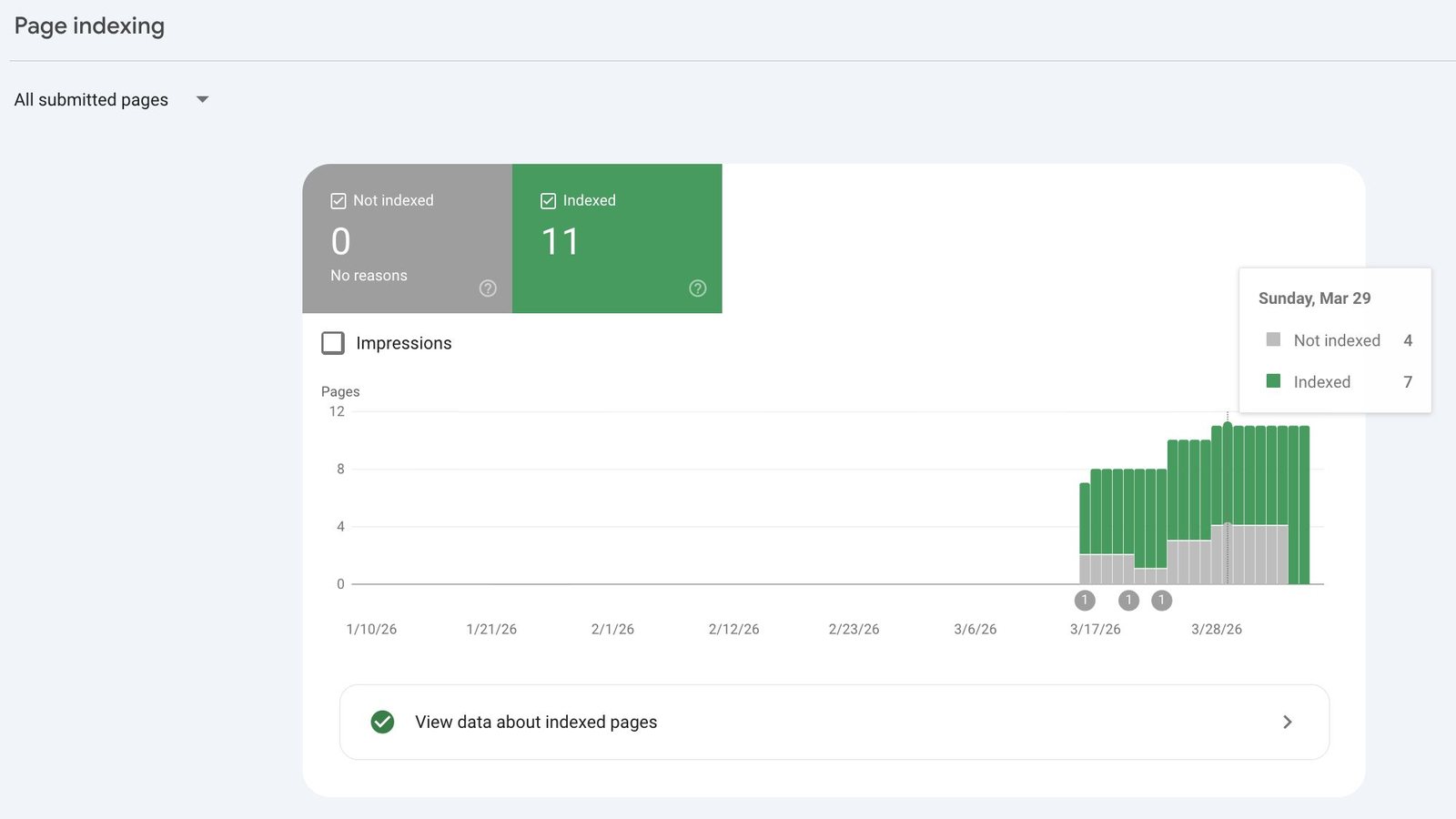Select the rightmost annotation marker under the chart

click(1161, 601)
